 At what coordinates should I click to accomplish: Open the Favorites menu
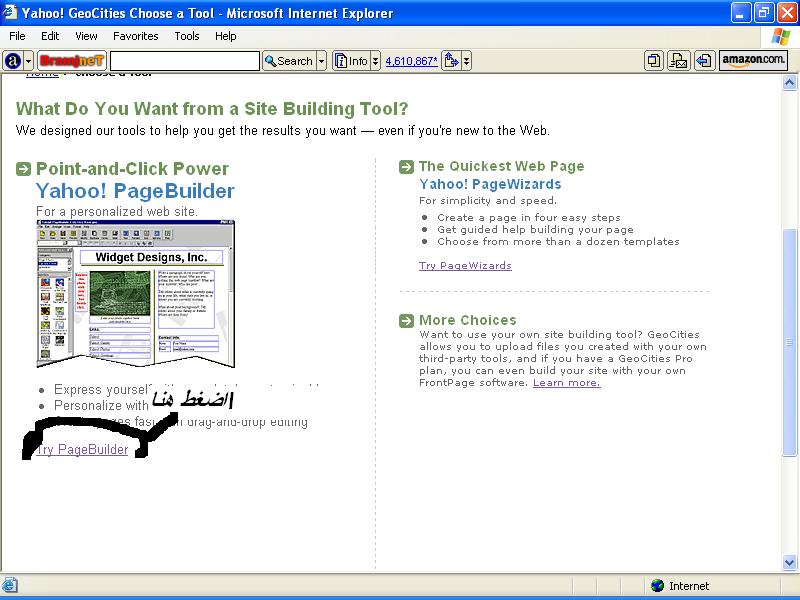[136, 36]
